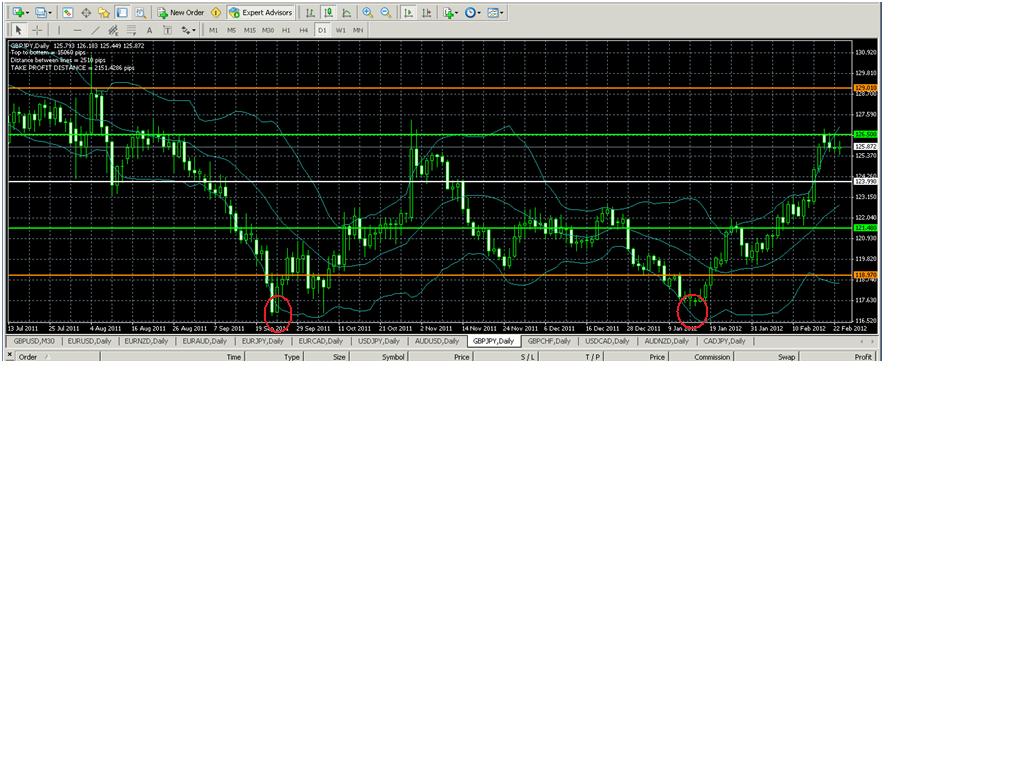Open the Periods clock icon
Viewport: 1024px width, 768px height.
point(470,12)
